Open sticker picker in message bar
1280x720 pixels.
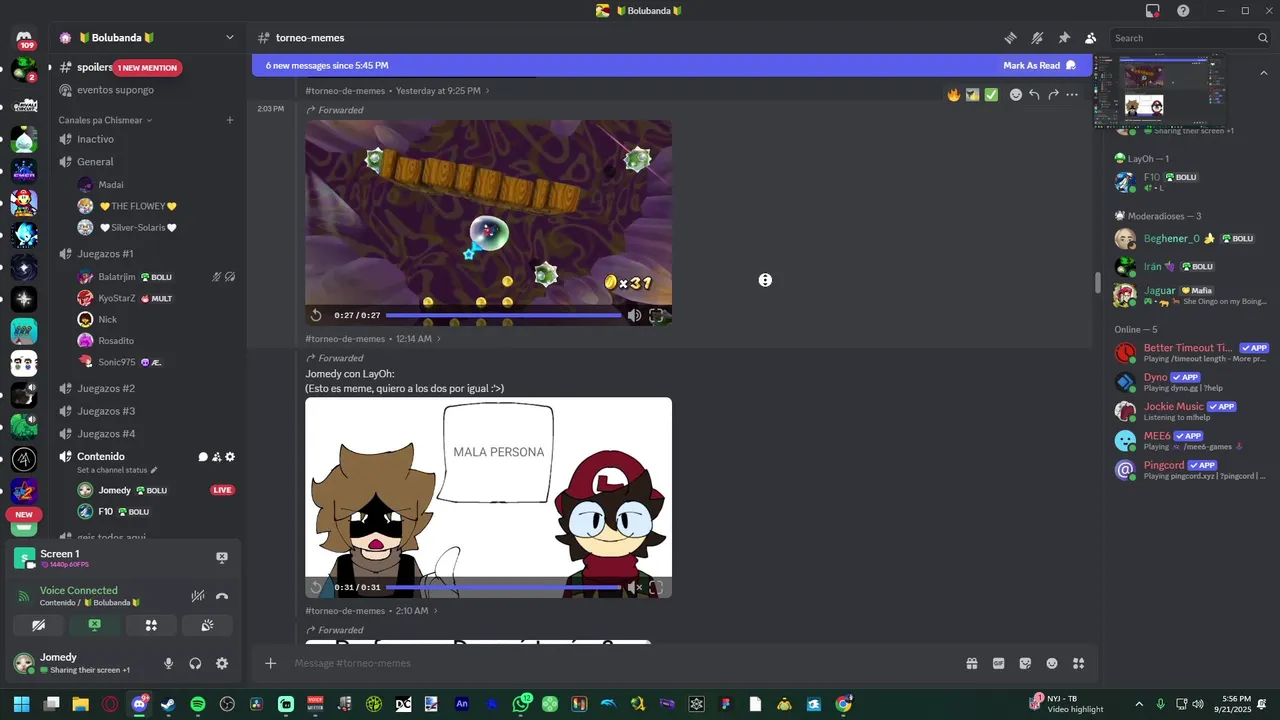1025,663
